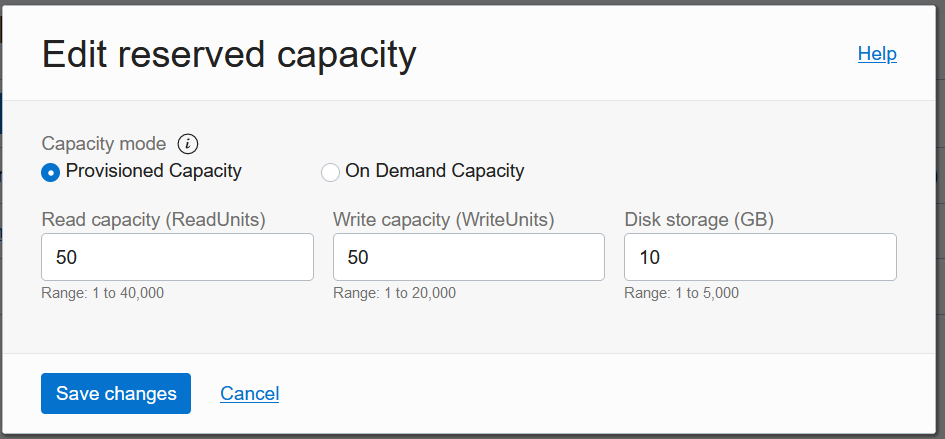
Task: Click the Provisioned Capacity label text
Action: (153, 171)
